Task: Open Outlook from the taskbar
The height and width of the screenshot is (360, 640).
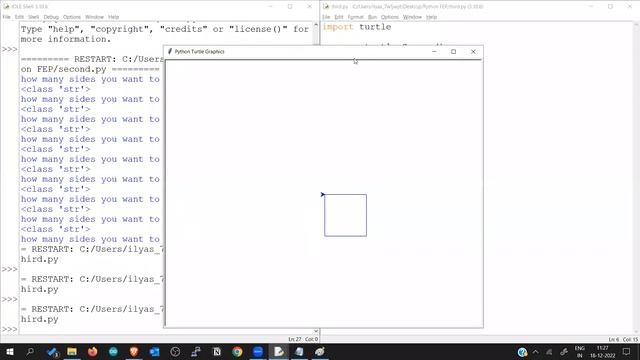Action: (154, 351)
